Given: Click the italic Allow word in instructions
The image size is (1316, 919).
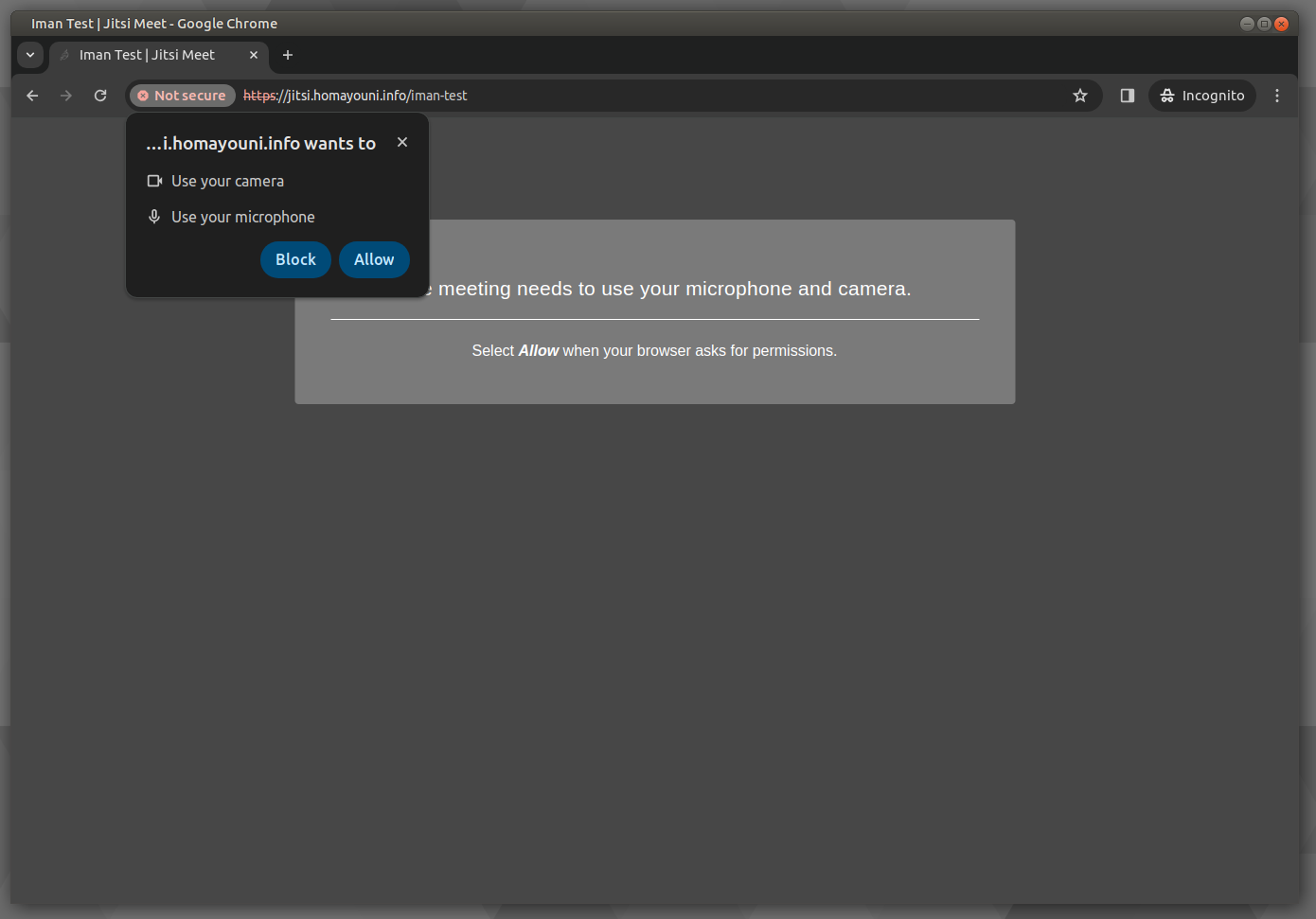Looking at the screenshot, I should coord(539,350).
